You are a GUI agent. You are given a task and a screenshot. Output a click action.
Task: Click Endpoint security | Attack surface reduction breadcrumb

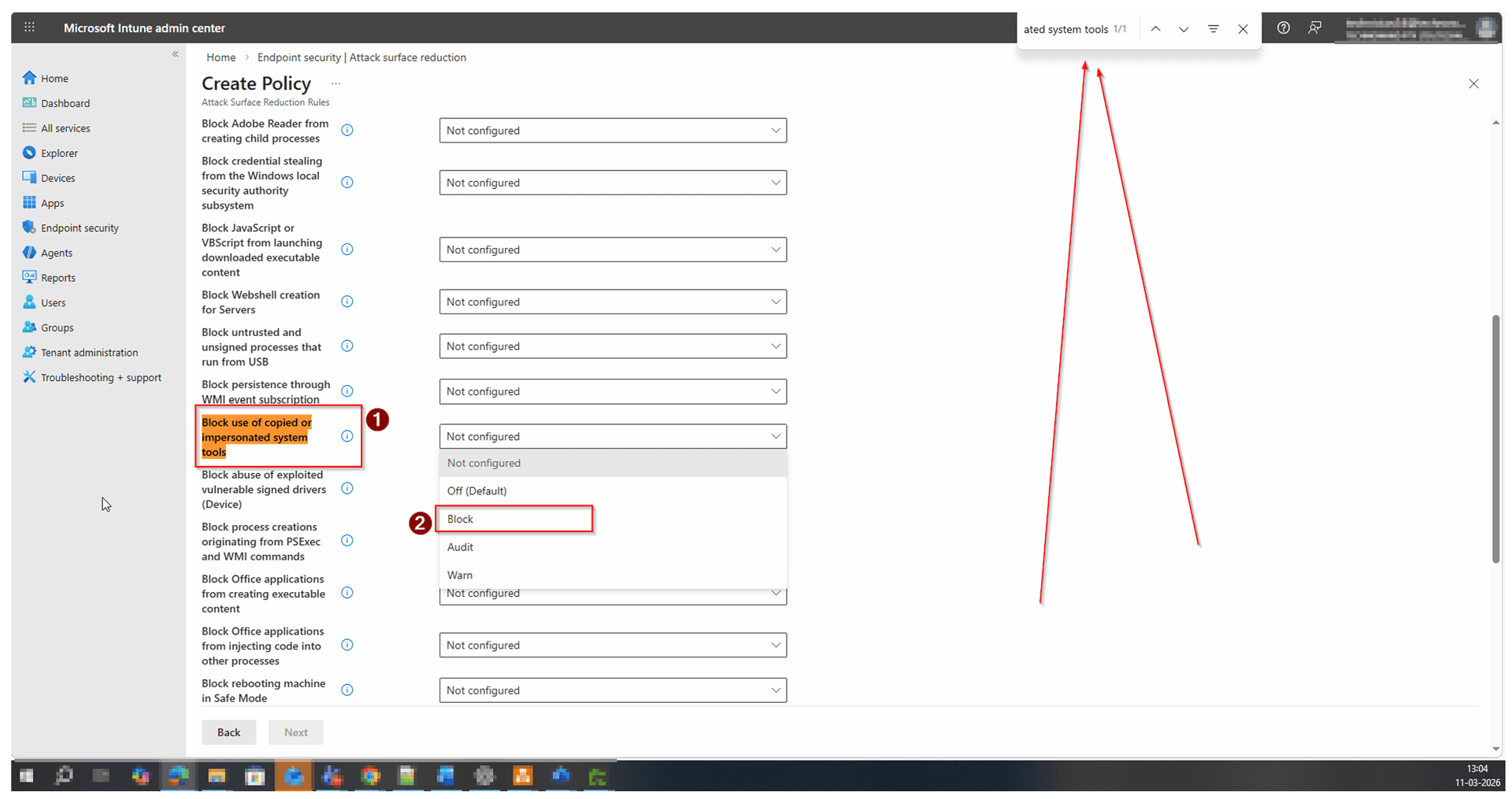[x=361, y=57]
